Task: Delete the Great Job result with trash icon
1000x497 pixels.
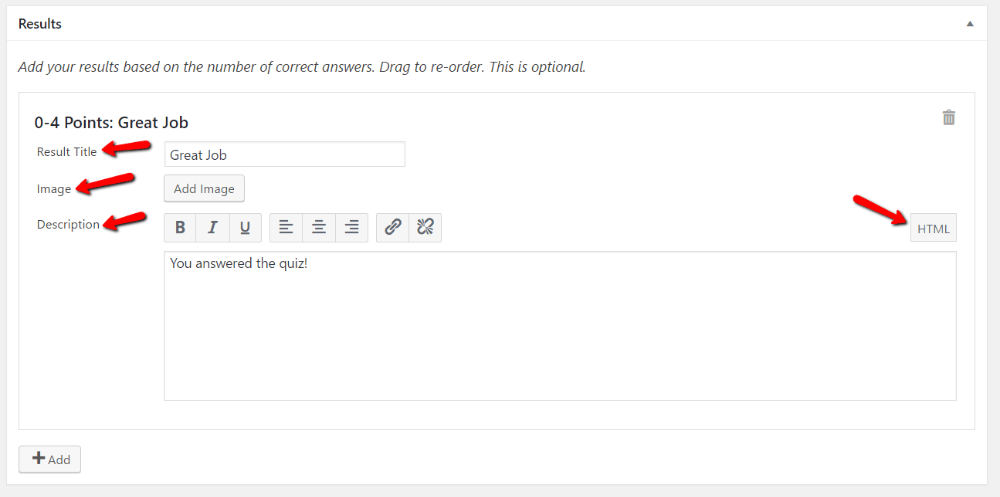Action: (x=949, y=117)
